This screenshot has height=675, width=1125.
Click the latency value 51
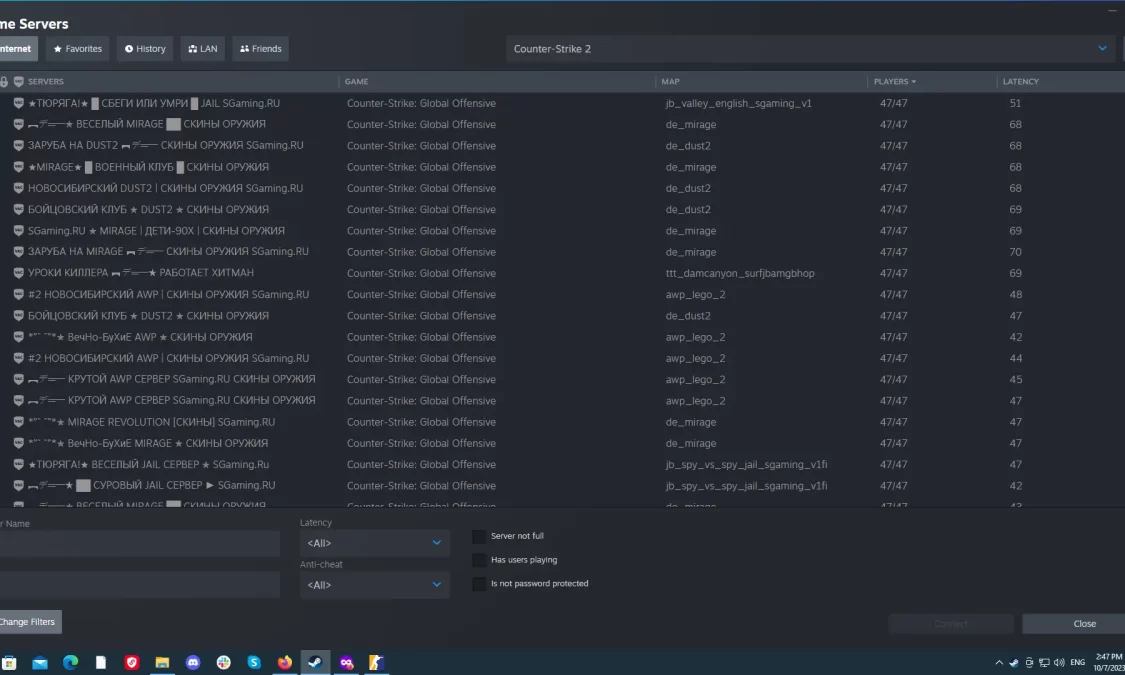[x=1015, y=103]
